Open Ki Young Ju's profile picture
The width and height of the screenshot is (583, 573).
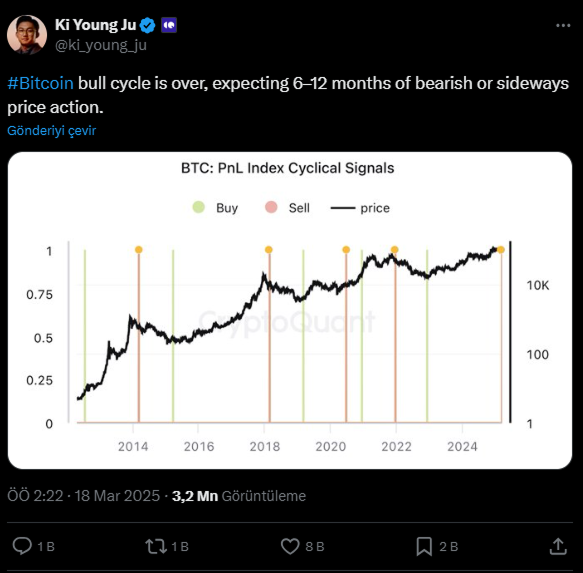coord(27,35)
